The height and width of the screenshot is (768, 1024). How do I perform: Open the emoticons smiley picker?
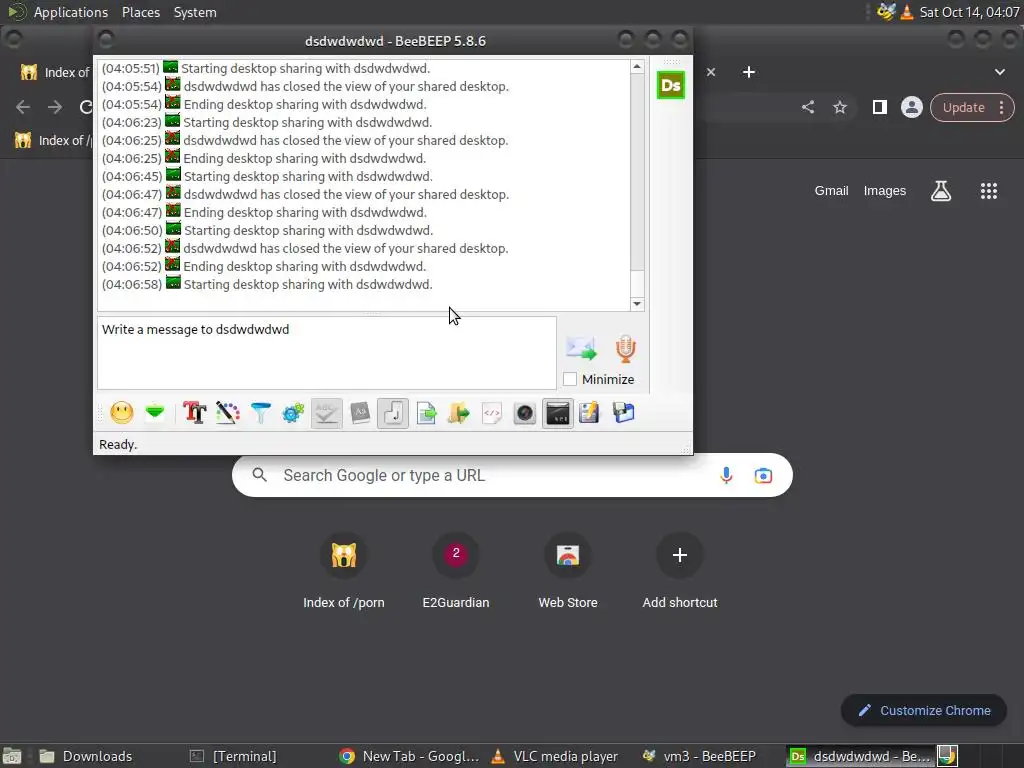pos(121,413)
